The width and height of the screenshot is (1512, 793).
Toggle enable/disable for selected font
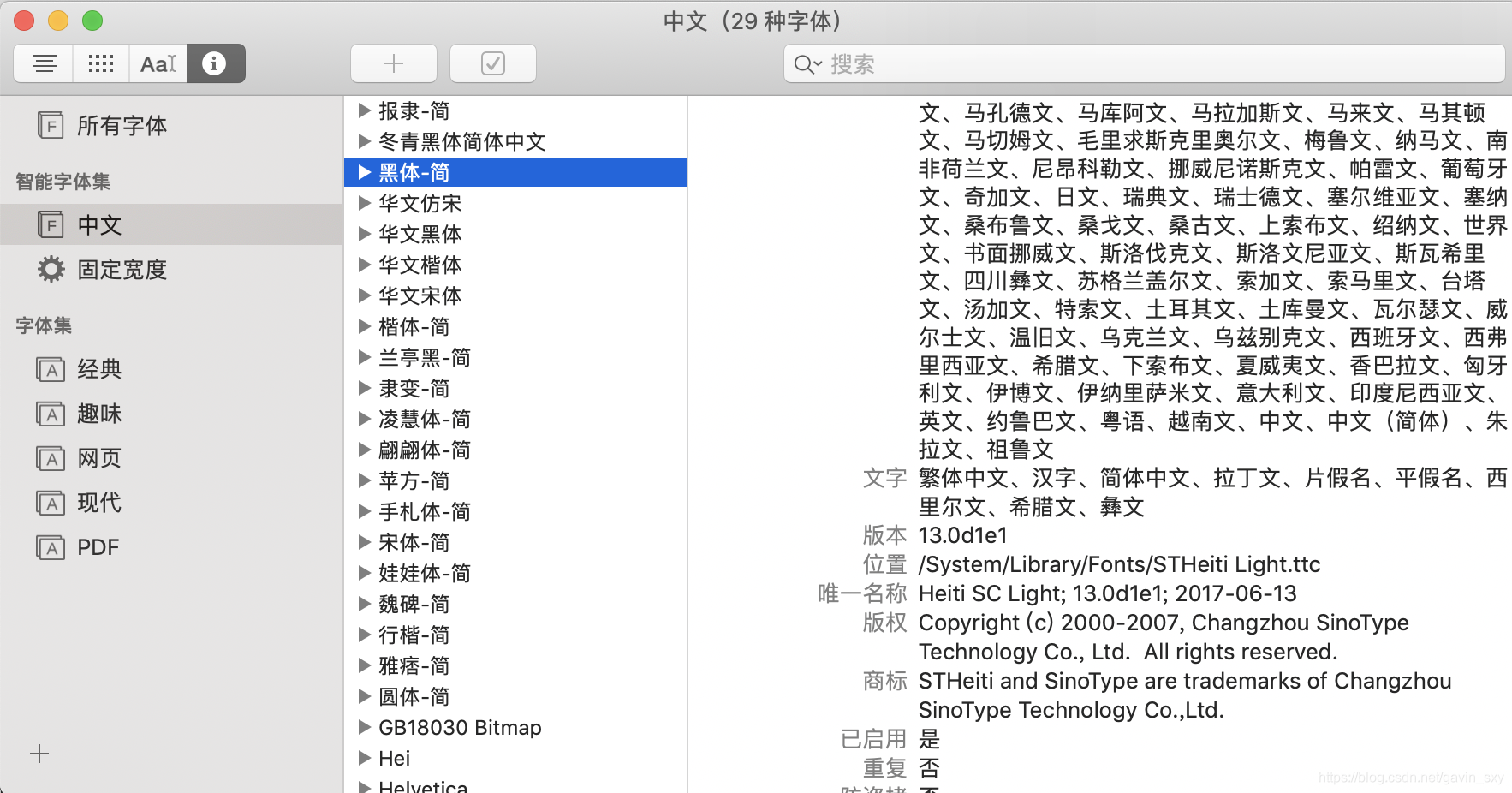coord(493,63)
